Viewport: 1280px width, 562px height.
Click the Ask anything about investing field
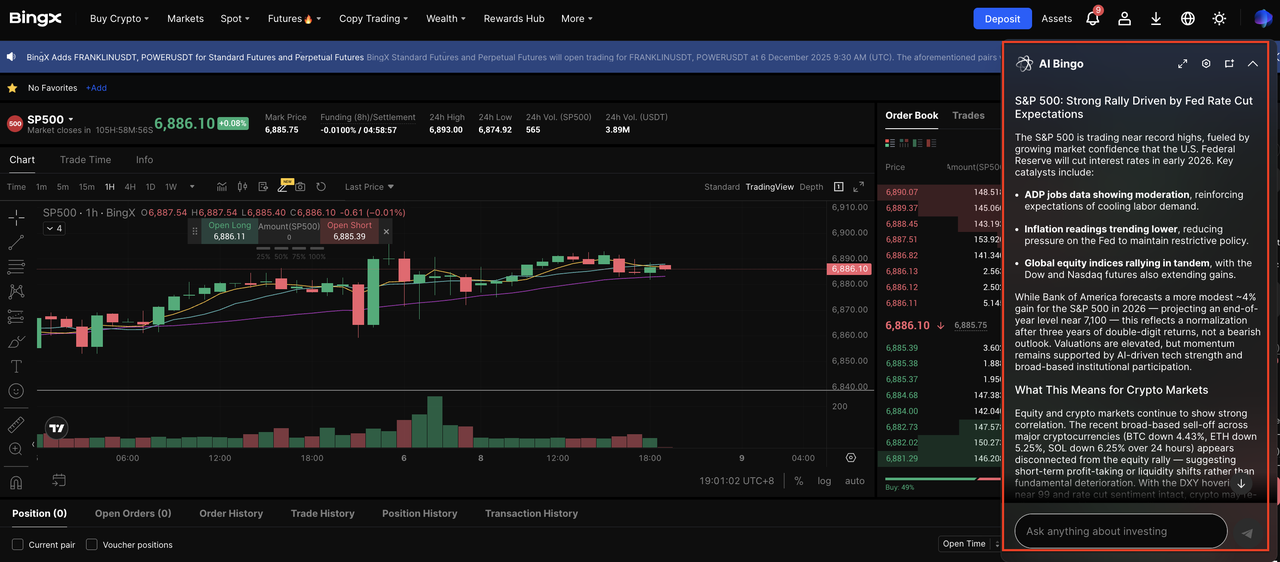coord(1120,531)
